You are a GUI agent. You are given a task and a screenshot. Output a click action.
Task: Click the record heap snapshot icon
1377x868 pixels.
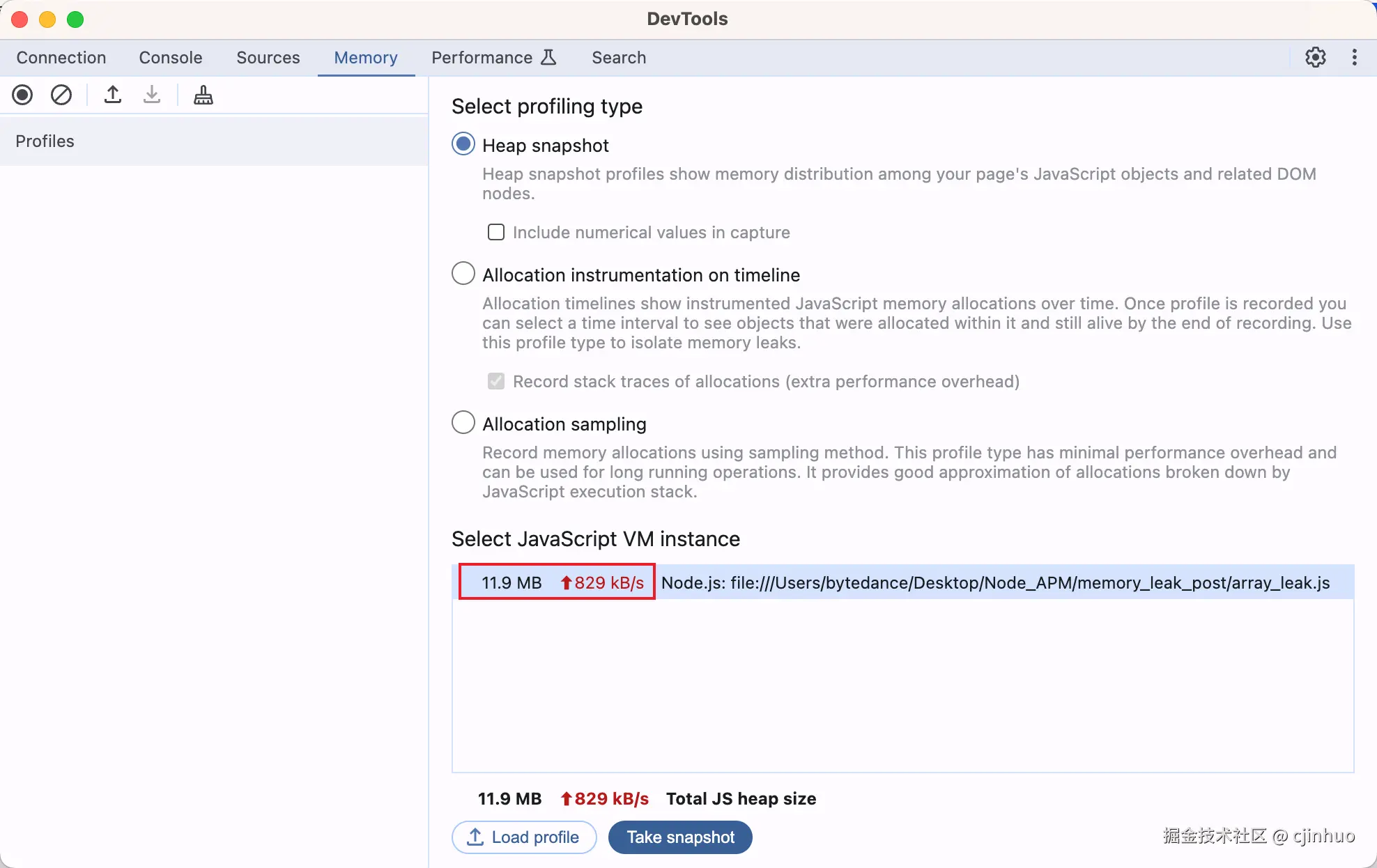point(22,95)
